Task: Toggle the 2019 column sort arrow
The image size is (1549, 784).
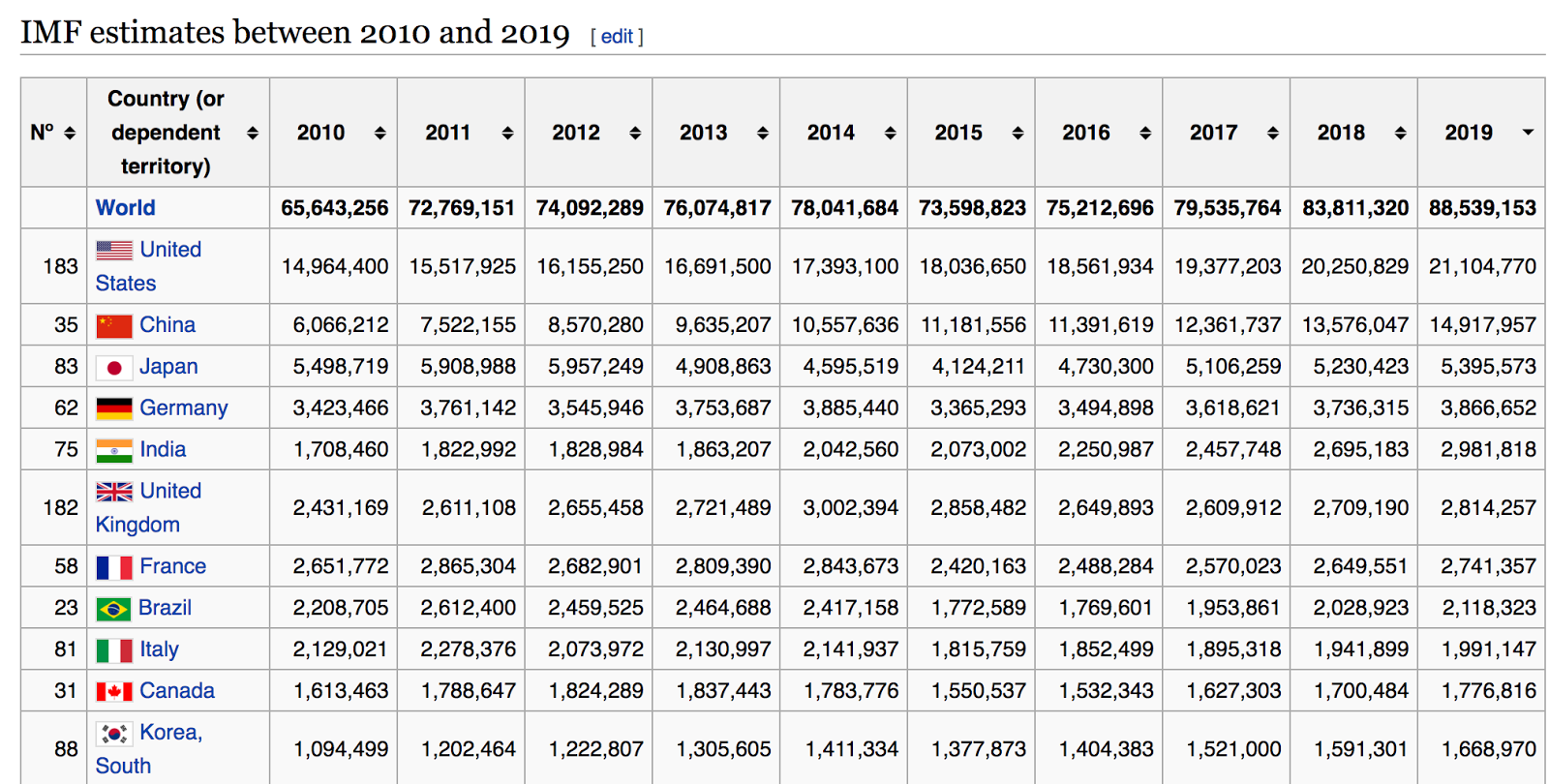Action: 1528,133
